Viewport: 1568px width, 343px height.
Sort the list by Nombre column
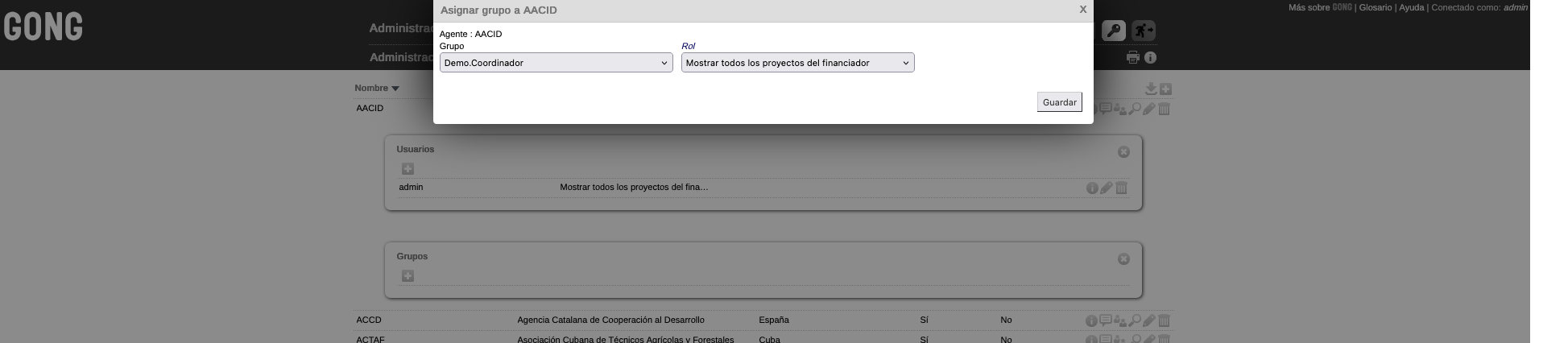tap(376, 88)
